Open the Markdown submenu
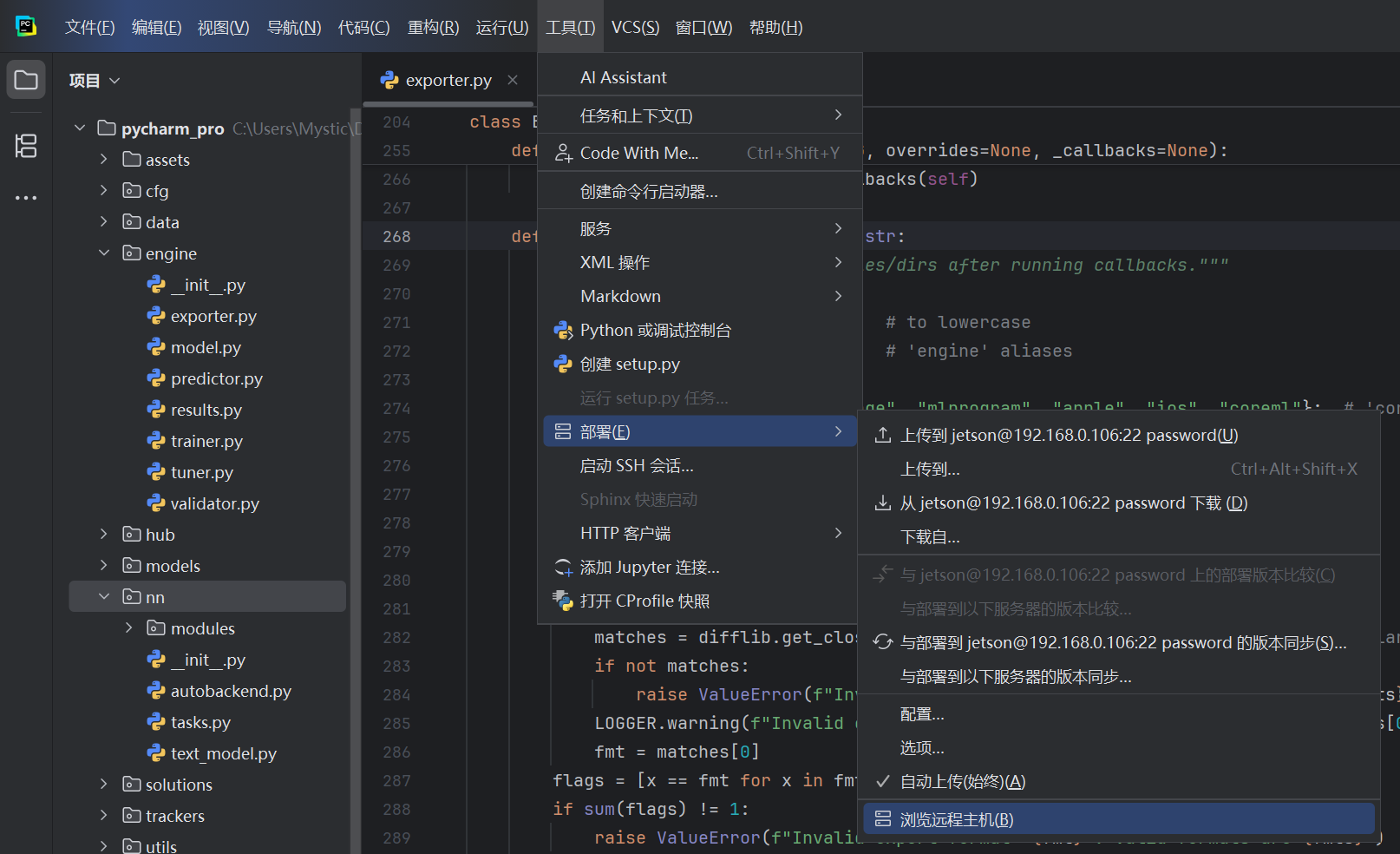This screenshot has width=1400, height=854. pyautogui.click(x=700, y=296)
